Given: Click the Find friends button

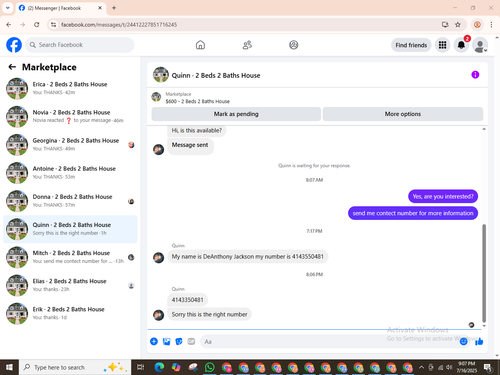Looking at the screenshot, I should [411, 45].
